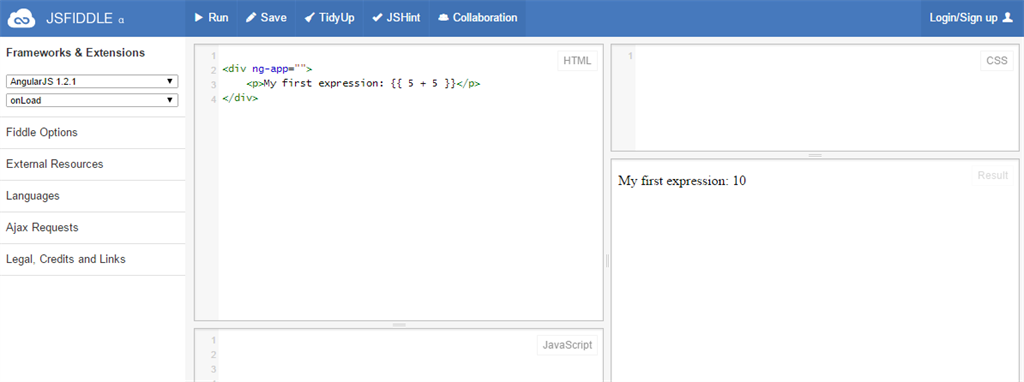The image size is (1024, 382).
Task: Open the onLoad wrap dropdown
Action: 92,101
